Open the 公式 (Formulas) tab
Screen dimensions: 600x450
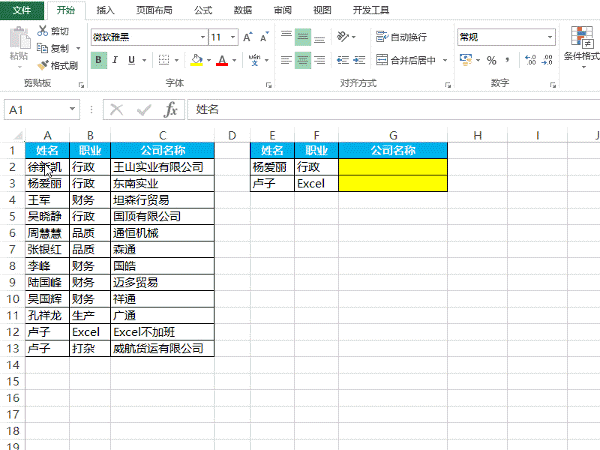(203, 10)
